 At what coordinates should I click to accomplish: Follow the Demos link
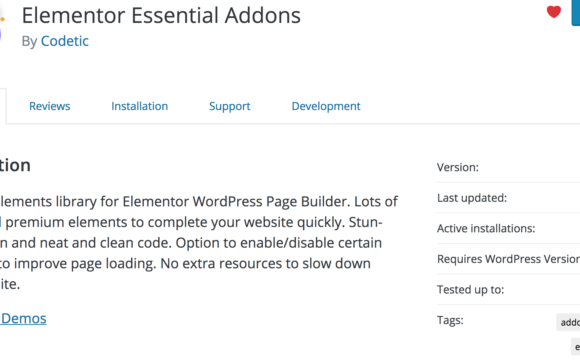[23, 319]
